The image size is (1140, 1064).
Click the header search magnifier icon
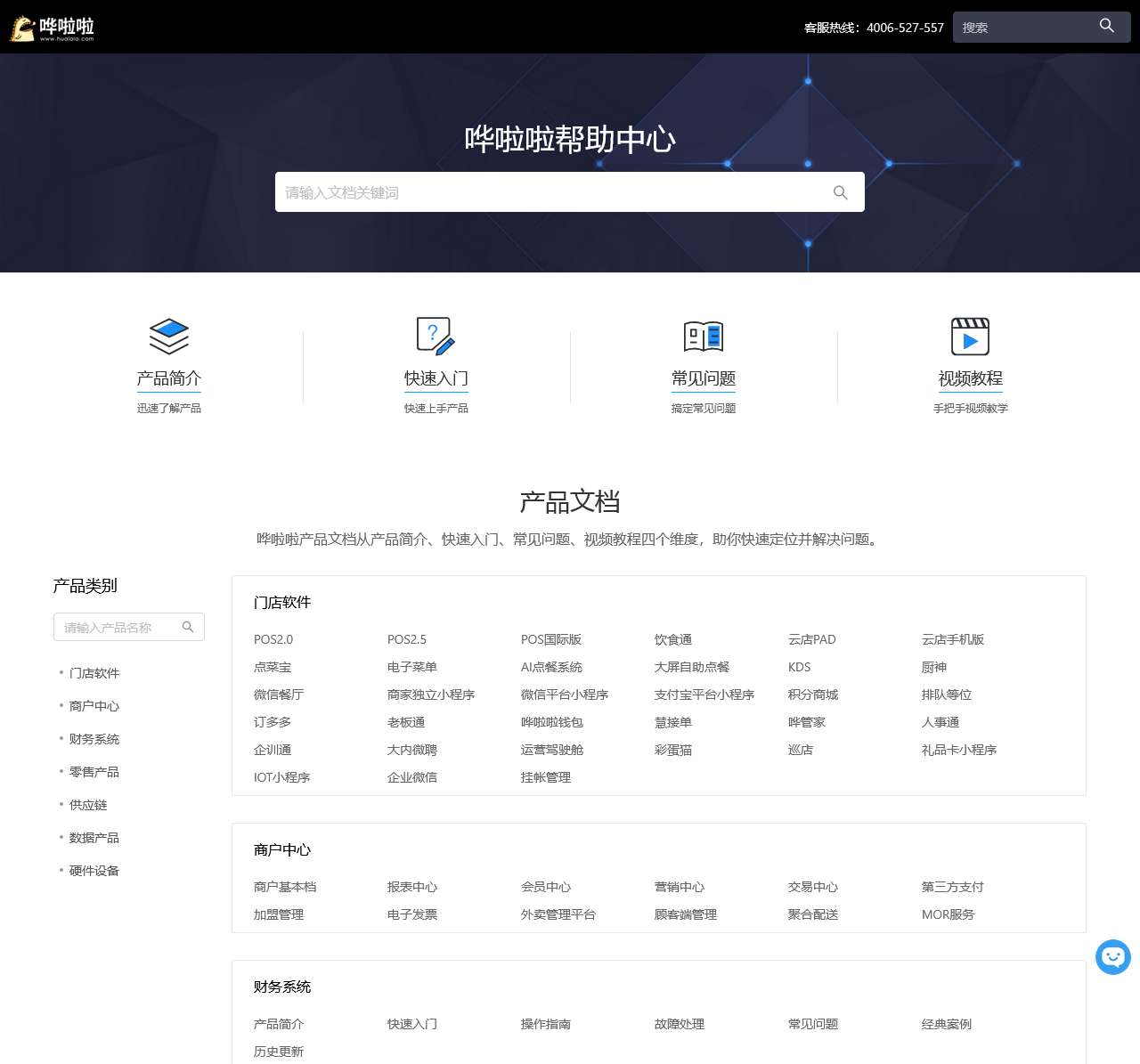pos(1107,26)
